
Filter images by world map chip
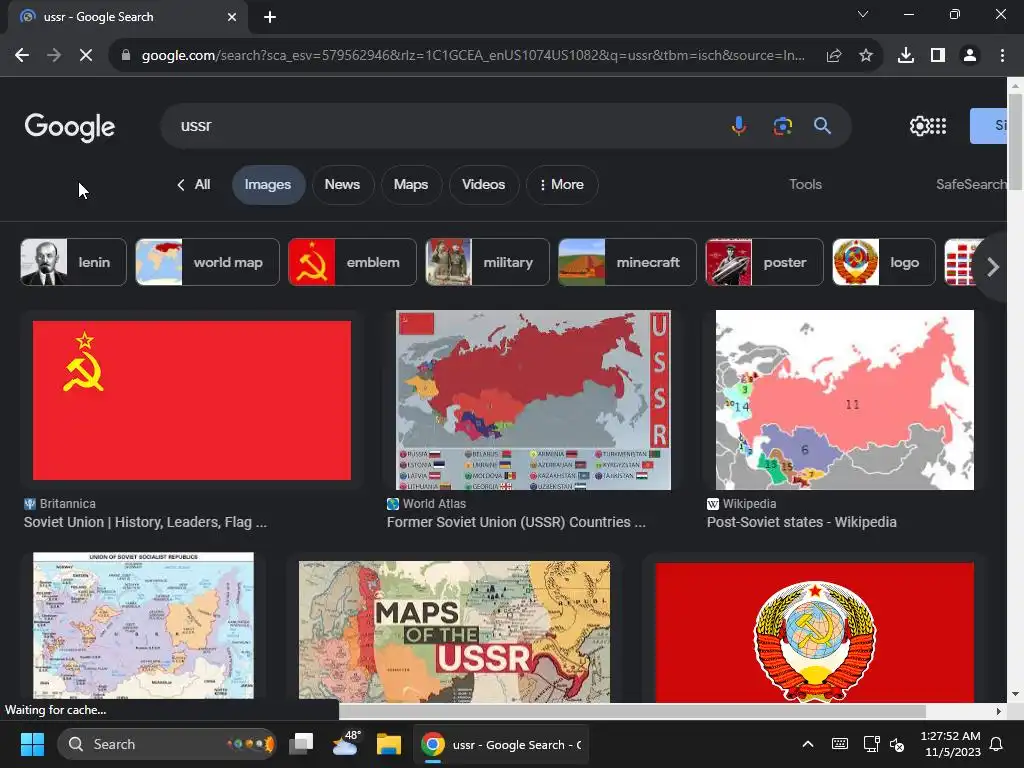pos(207,262)
